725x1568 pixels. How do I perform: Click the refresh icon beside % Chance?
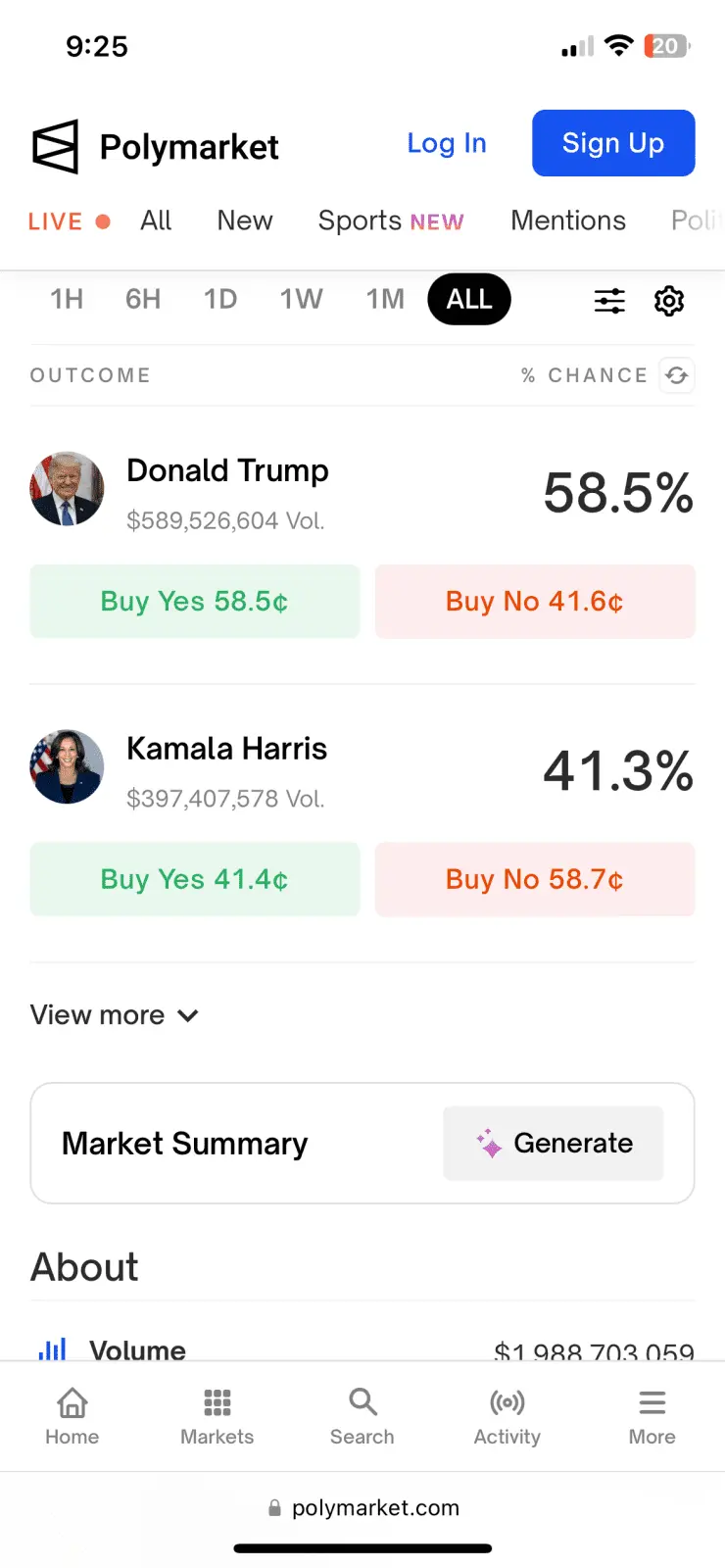pos(677,375)
